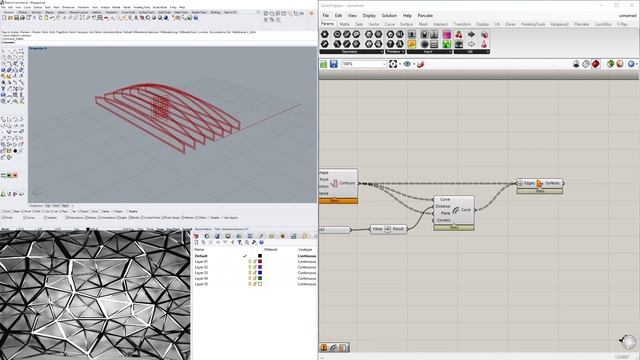This screenshot has width=640, height=360.
Task: Open the Pancake menu in Grasshopper
Action: [x=425, y=16]
